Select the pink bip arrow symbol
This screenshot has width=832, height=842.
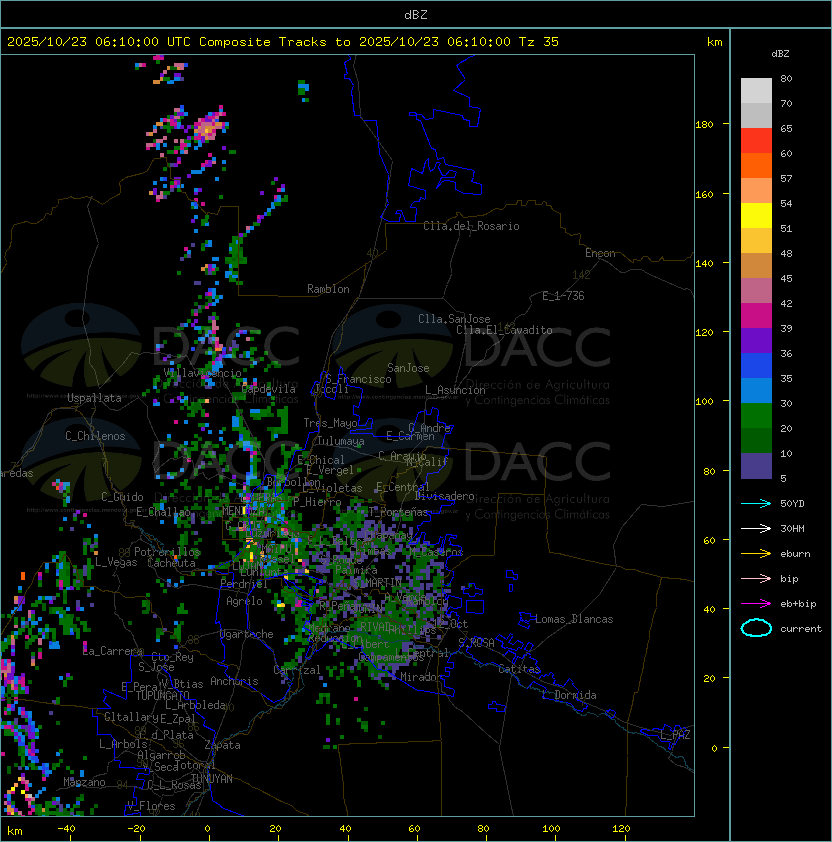[x=756, y=579]
